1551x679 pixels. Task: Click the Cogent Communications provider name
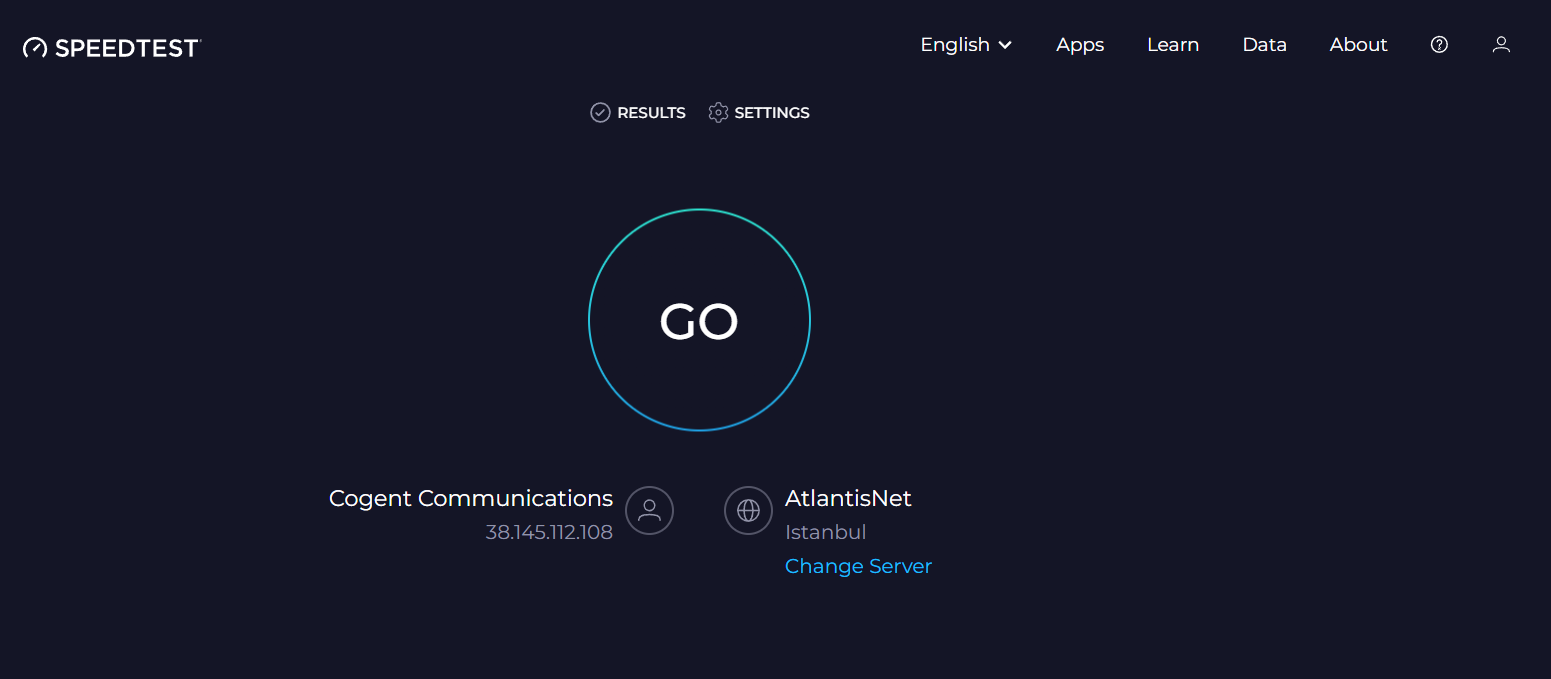click(471, 498)
